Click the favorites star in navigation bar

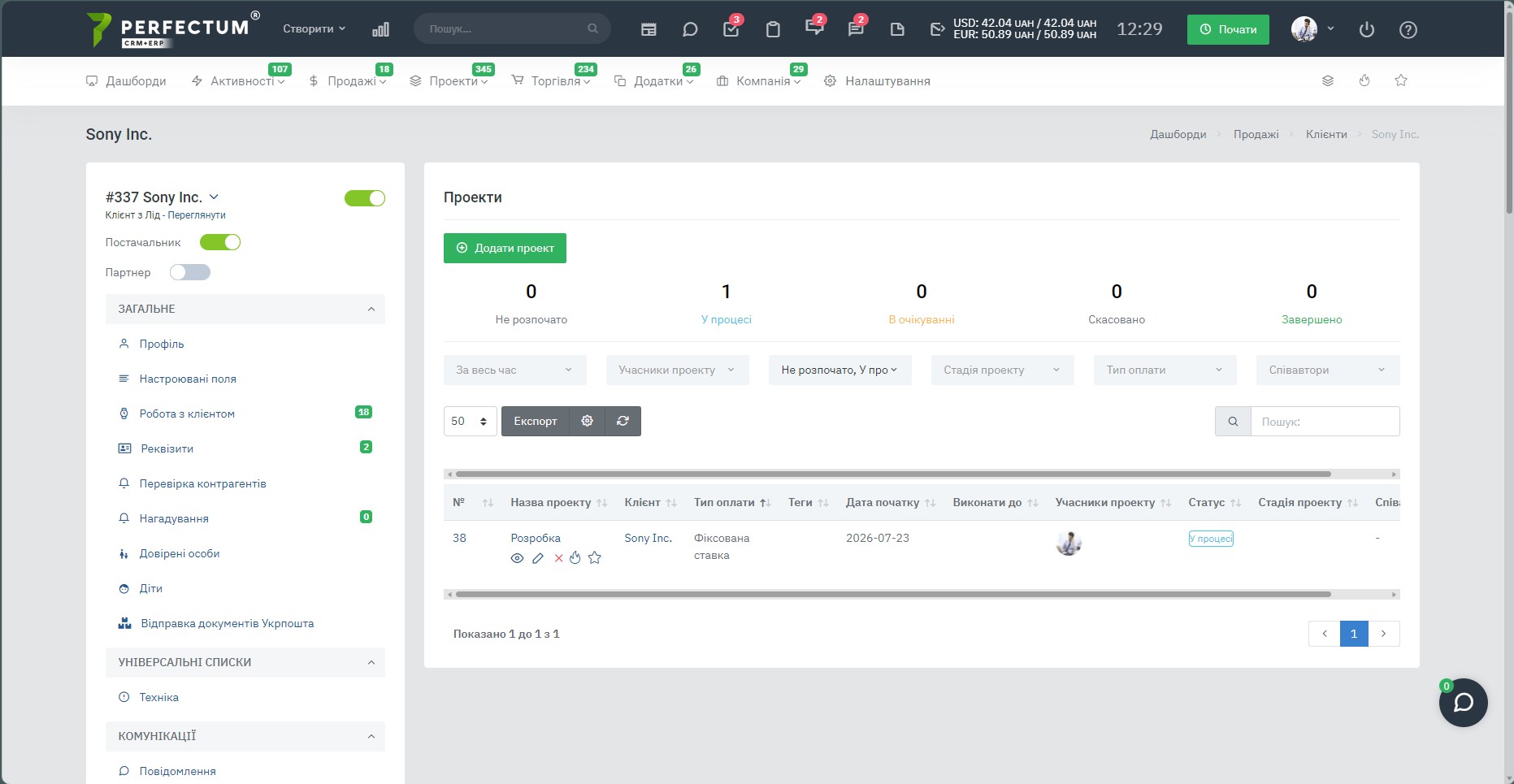click(1401, 80)
